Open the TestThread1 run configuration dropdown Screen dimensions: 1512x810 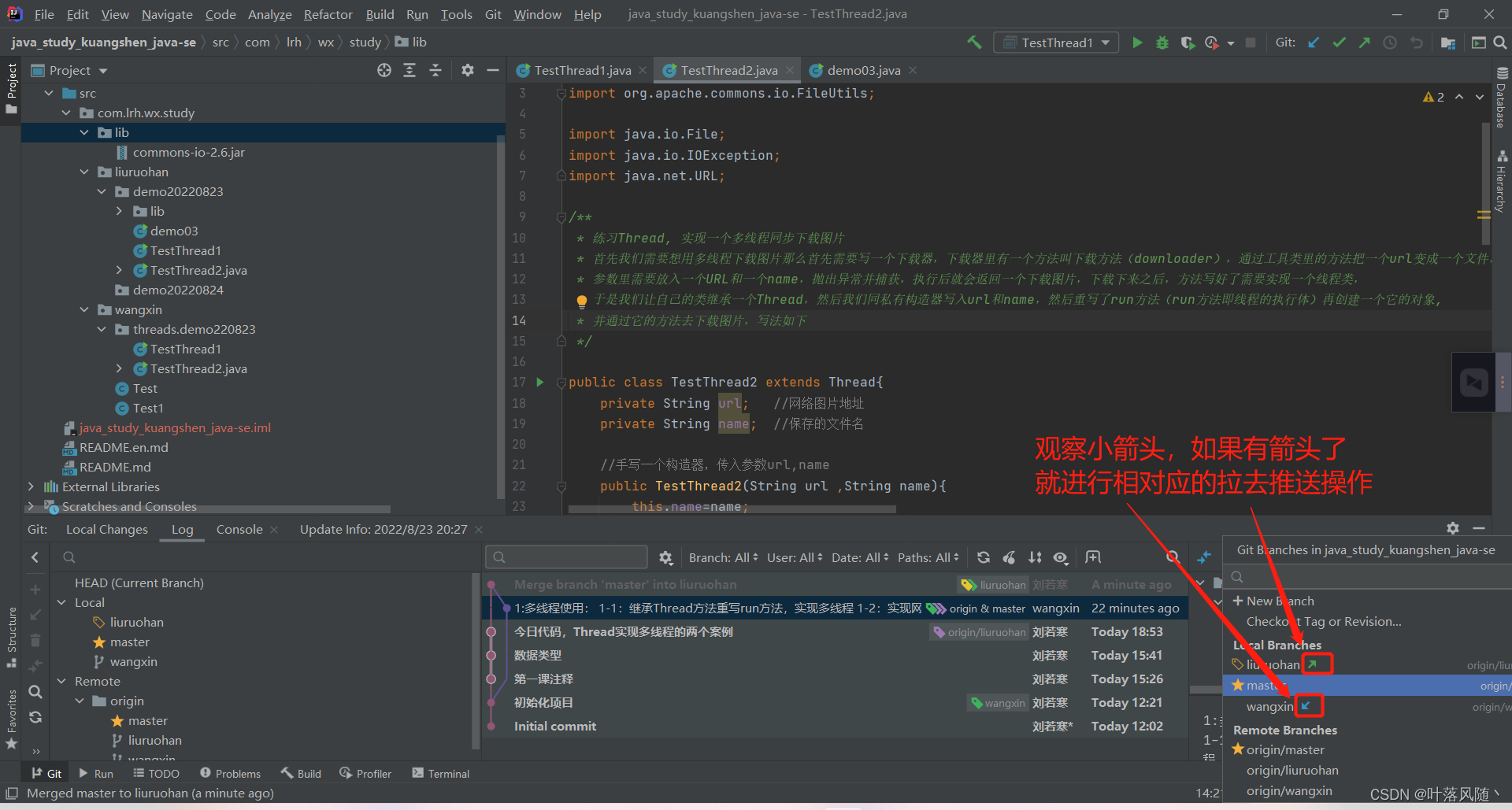pyautogui.click(x=1057, y=43)
